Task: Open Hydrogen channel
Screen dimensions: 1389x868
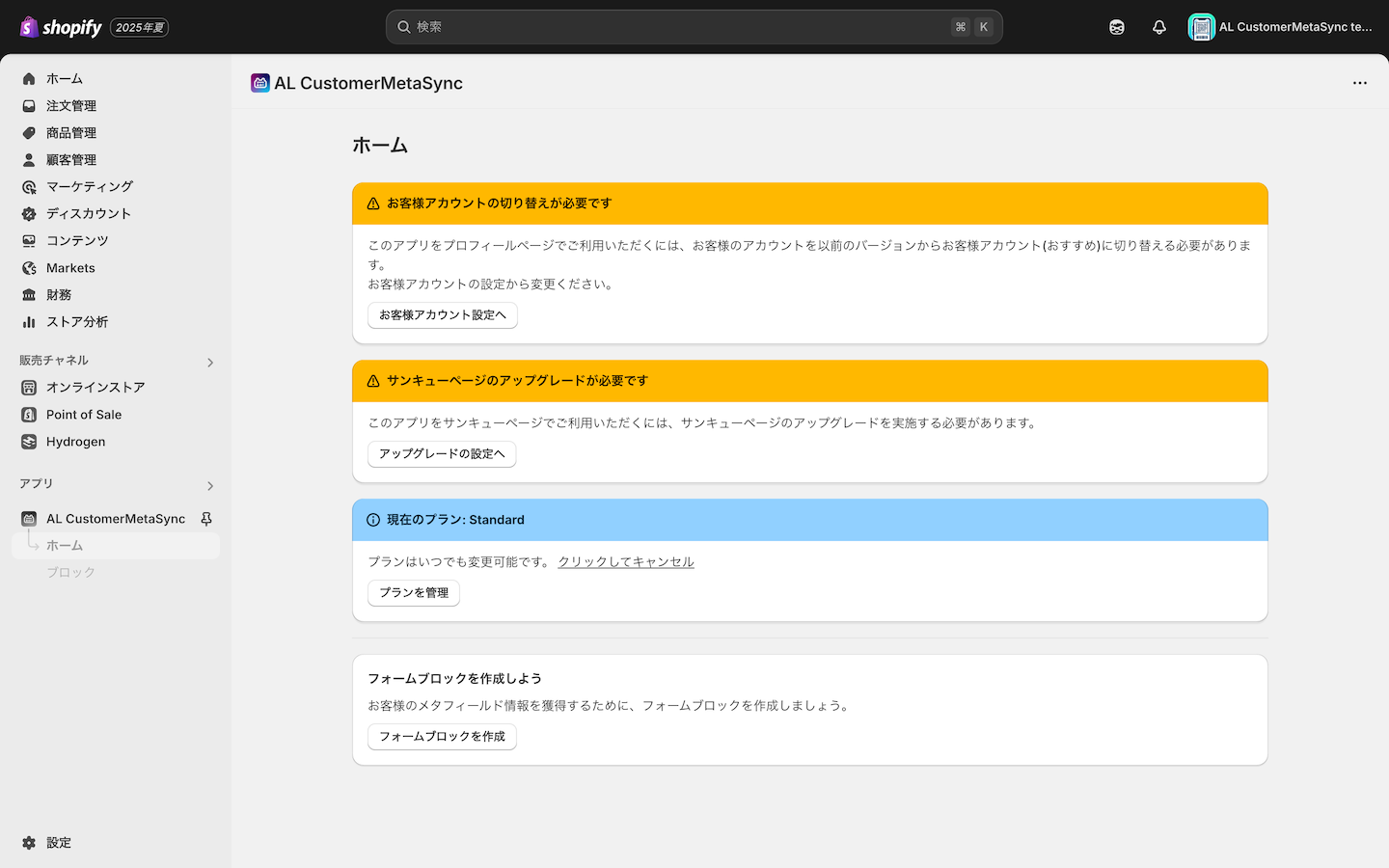Action: [116, 442]
